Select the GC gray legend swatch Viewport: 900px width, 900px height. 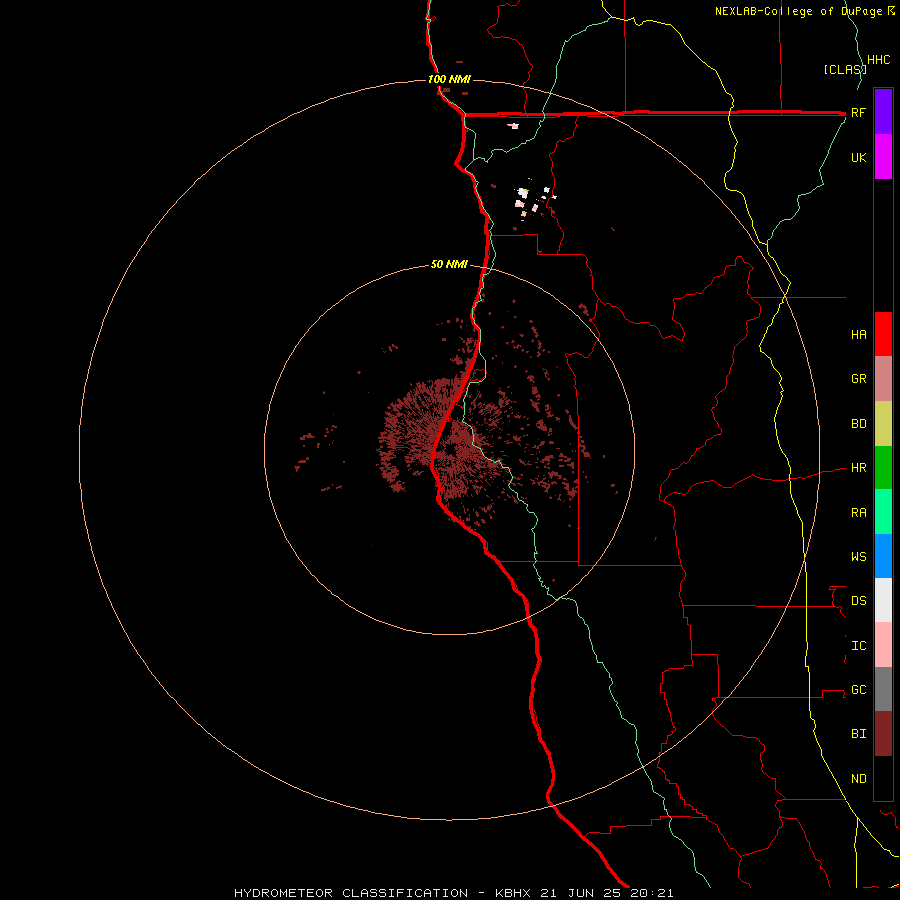pyautogui.click(x=883, y=689)
